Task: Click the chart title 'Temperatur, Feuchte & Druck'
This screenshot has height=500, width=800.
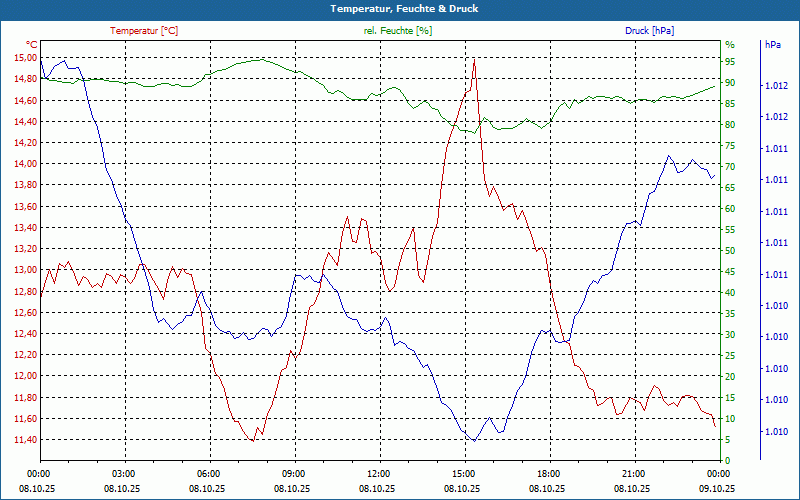Action: click(x=404, y=9)
